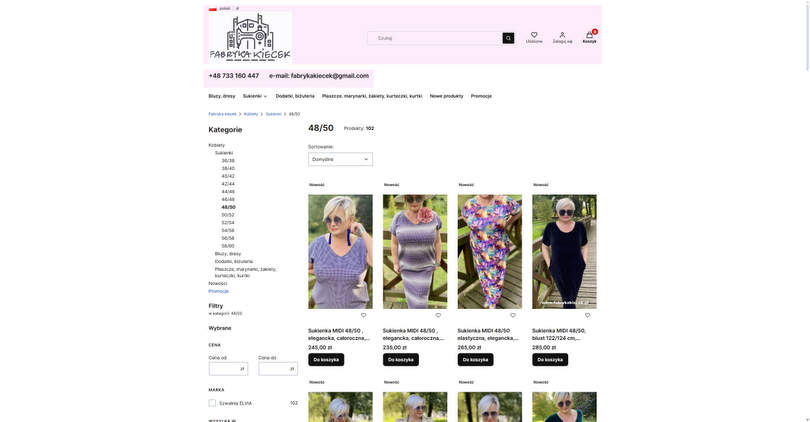Open the favorites heart icon in header
Screen dimensions: 810x422
click(x=534, y=35)
